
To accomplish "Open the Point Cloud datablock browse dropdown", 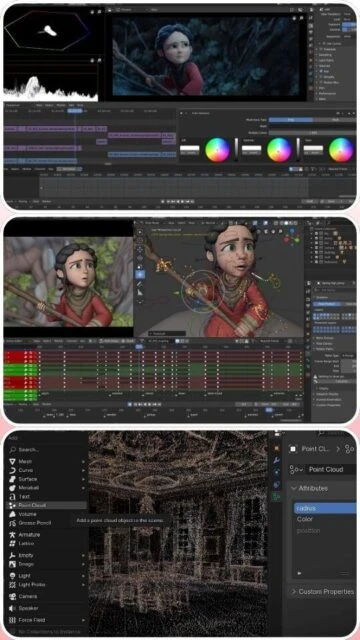I will 296,469.
